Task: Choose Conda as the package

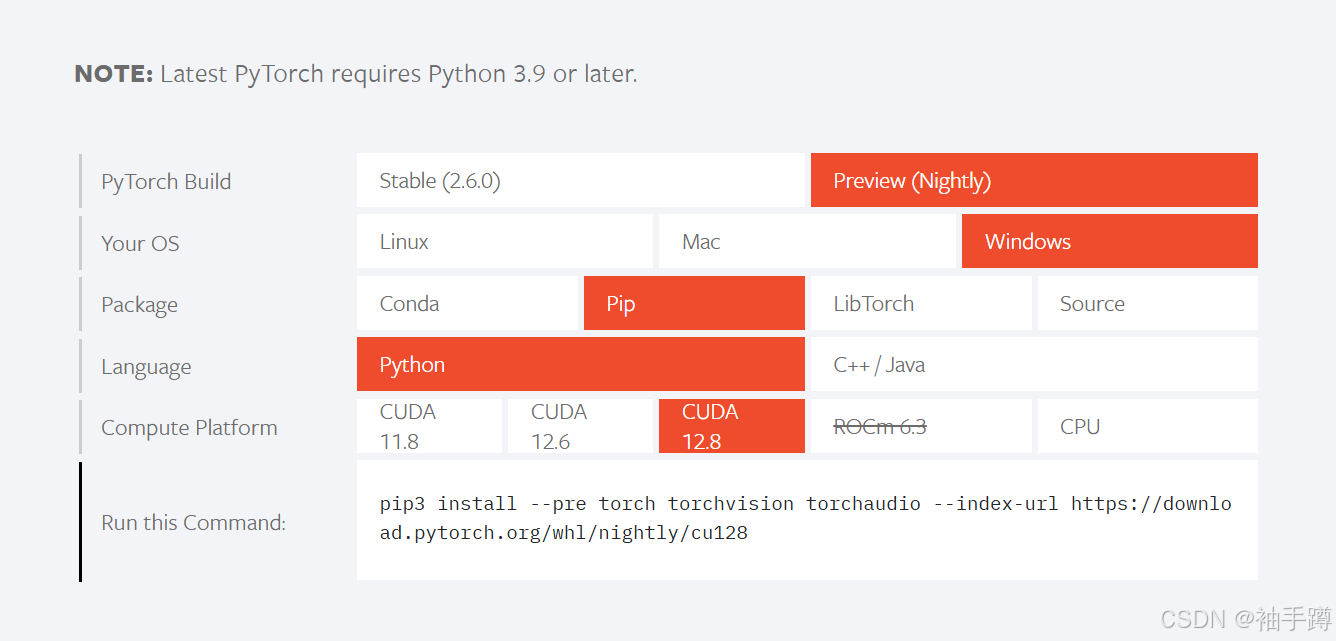Action: [x=467, y=304]
